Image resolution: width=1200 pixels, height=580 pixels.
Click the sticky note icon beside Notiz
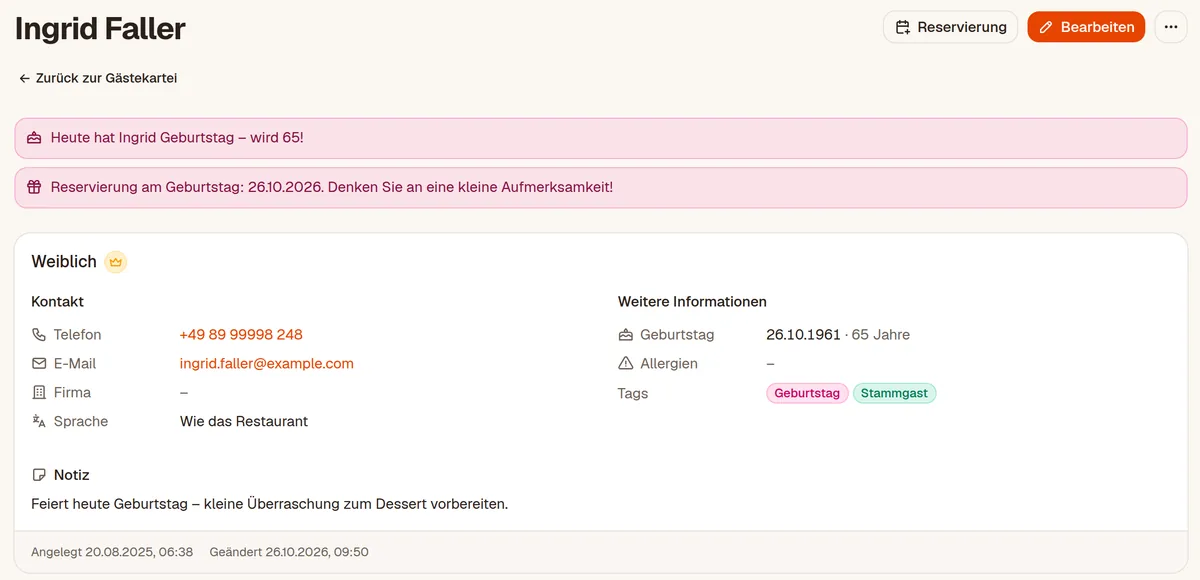(x=39, y=475)
